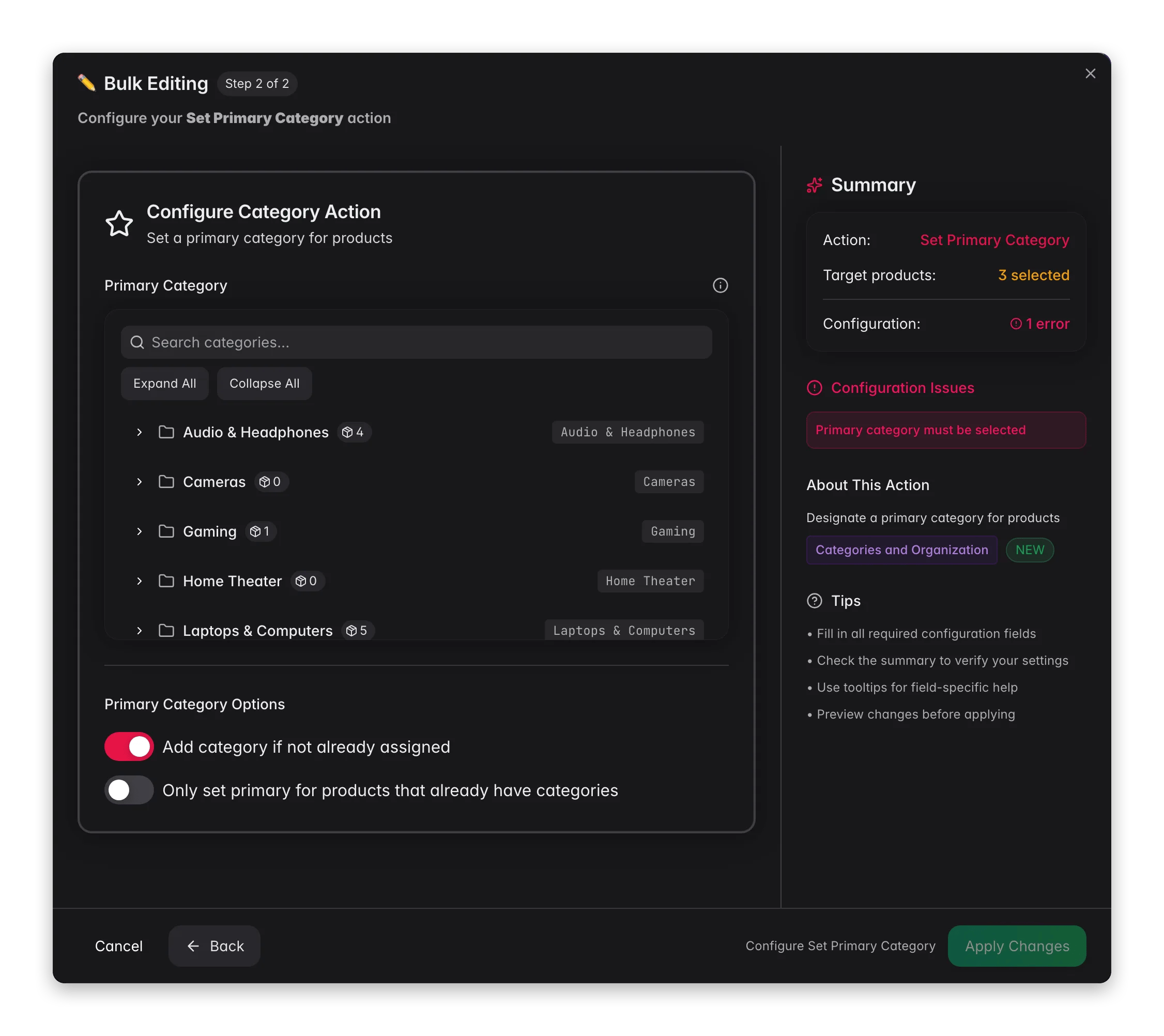The image size is (1164, 1036).
Task: Click the left arrow icon in Back button
Action: pyautogui.click(x=193, y=946)
